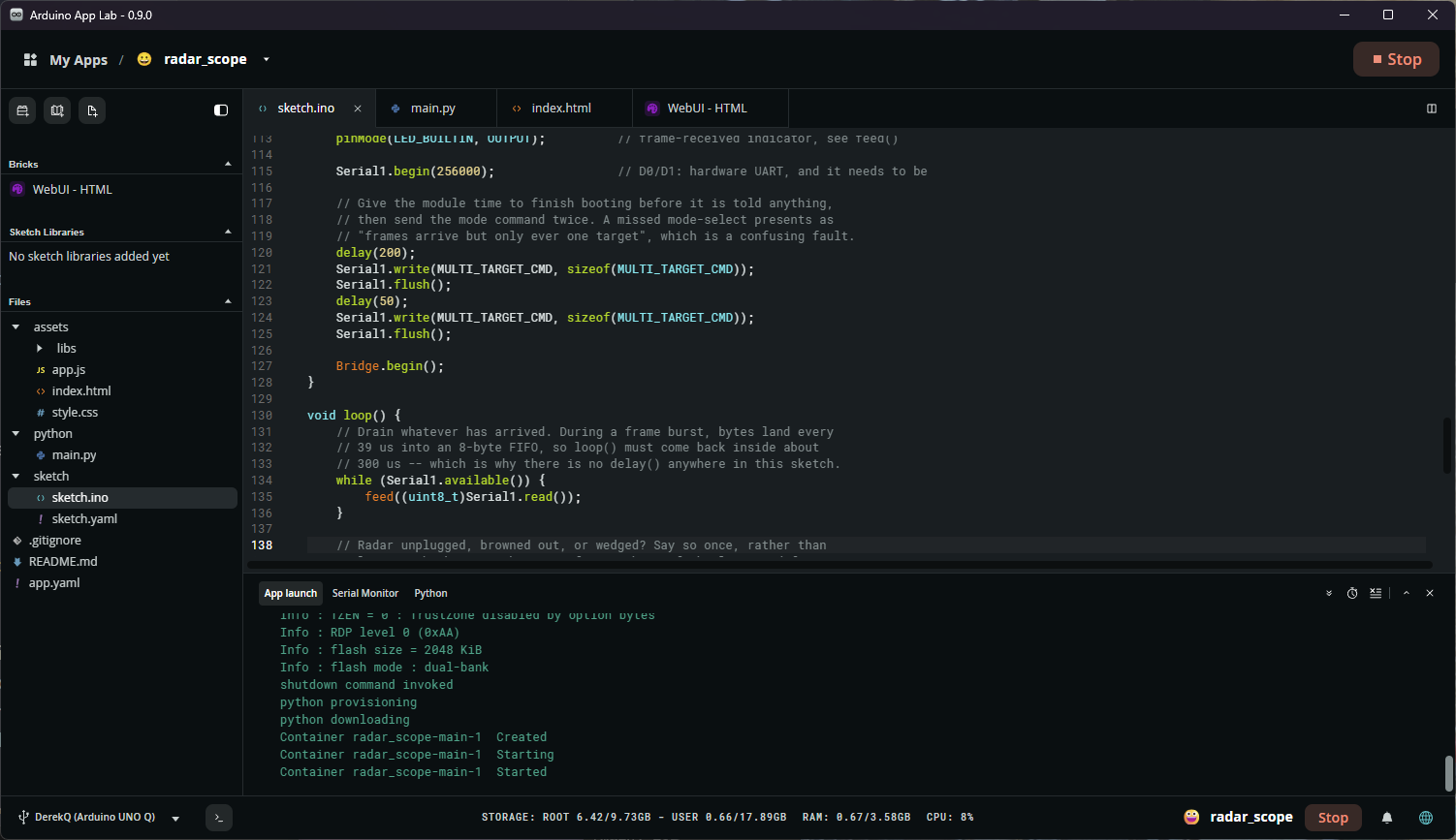Open app.js file
Viewport: 1456px width, 840px height.
pyautogui.click(x=69, y=370)
